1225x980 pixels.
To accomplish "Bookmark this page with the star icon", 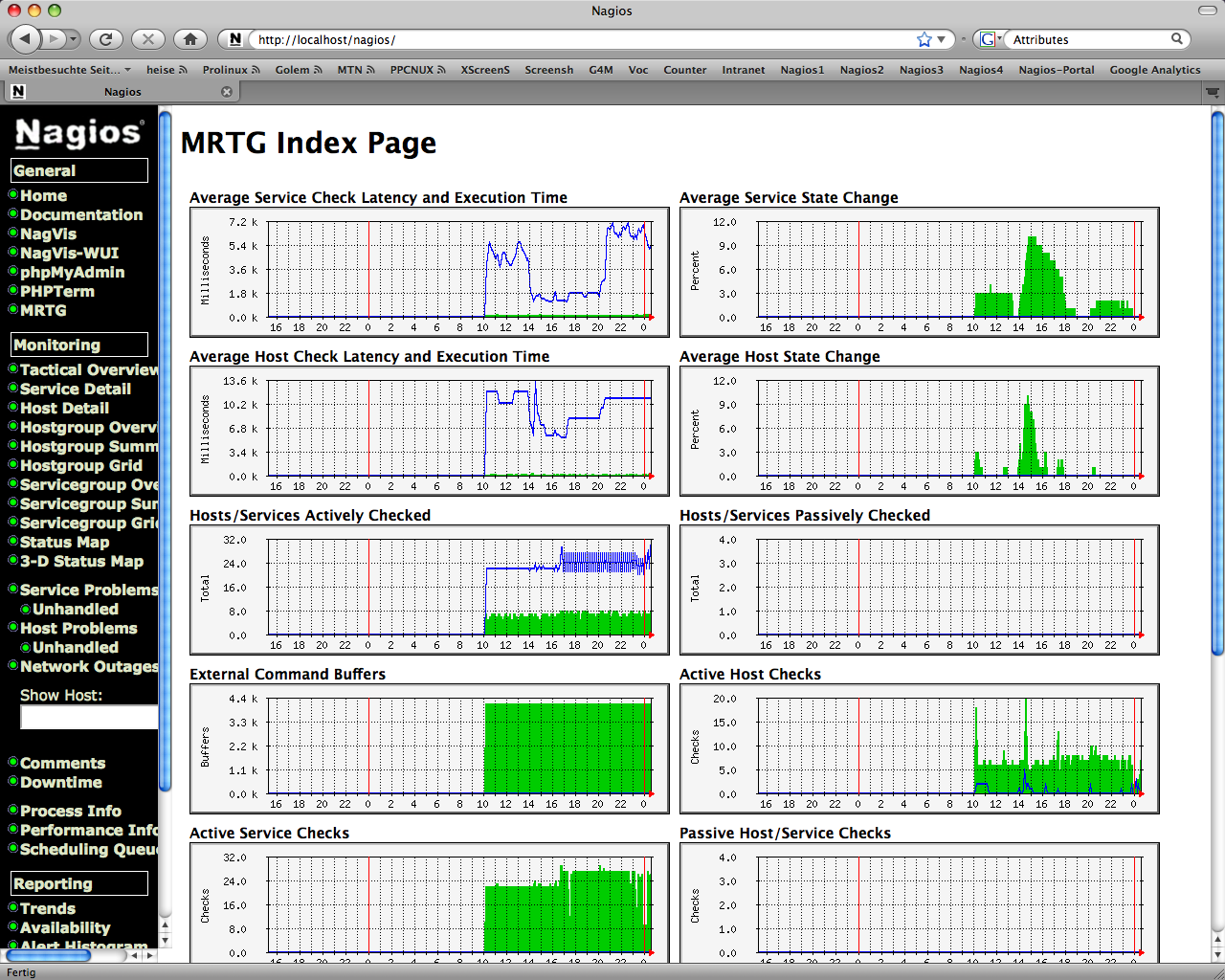I will (x=924, y=39).
